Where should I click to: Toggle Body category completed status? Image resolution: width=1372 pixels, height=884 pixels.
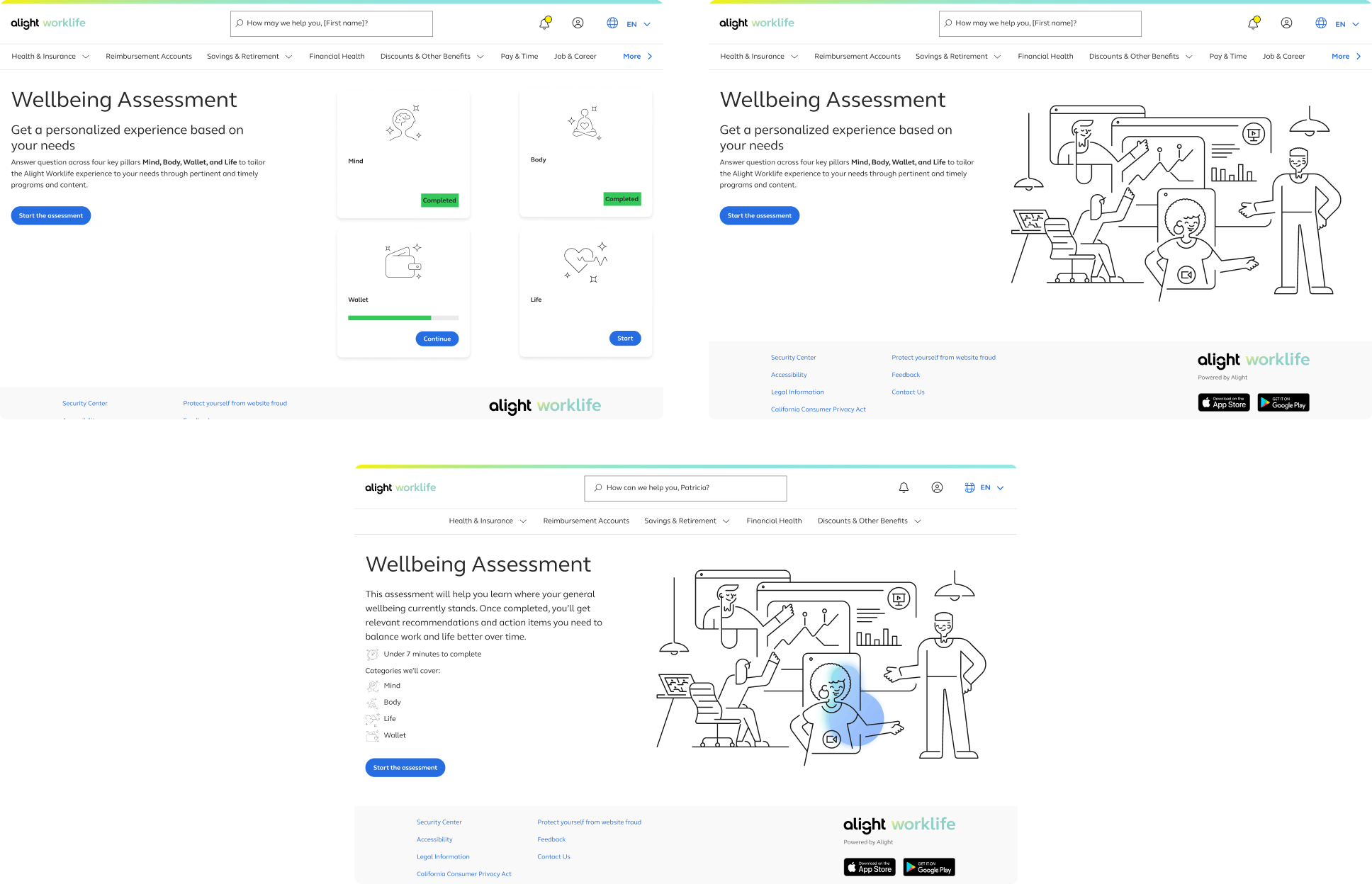click(x=621, y=198)
